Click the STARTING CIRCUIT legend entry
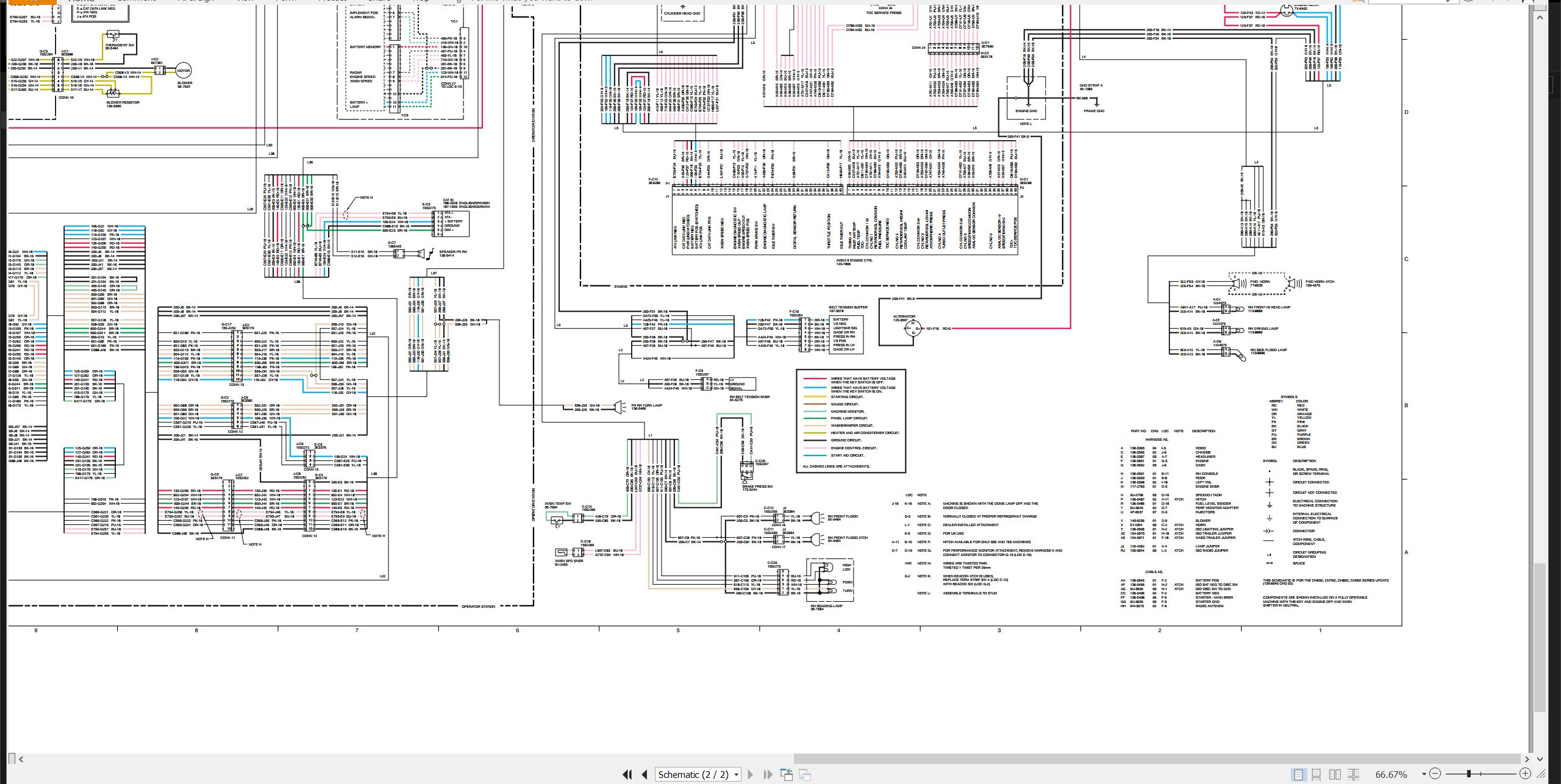 (847, 397)
